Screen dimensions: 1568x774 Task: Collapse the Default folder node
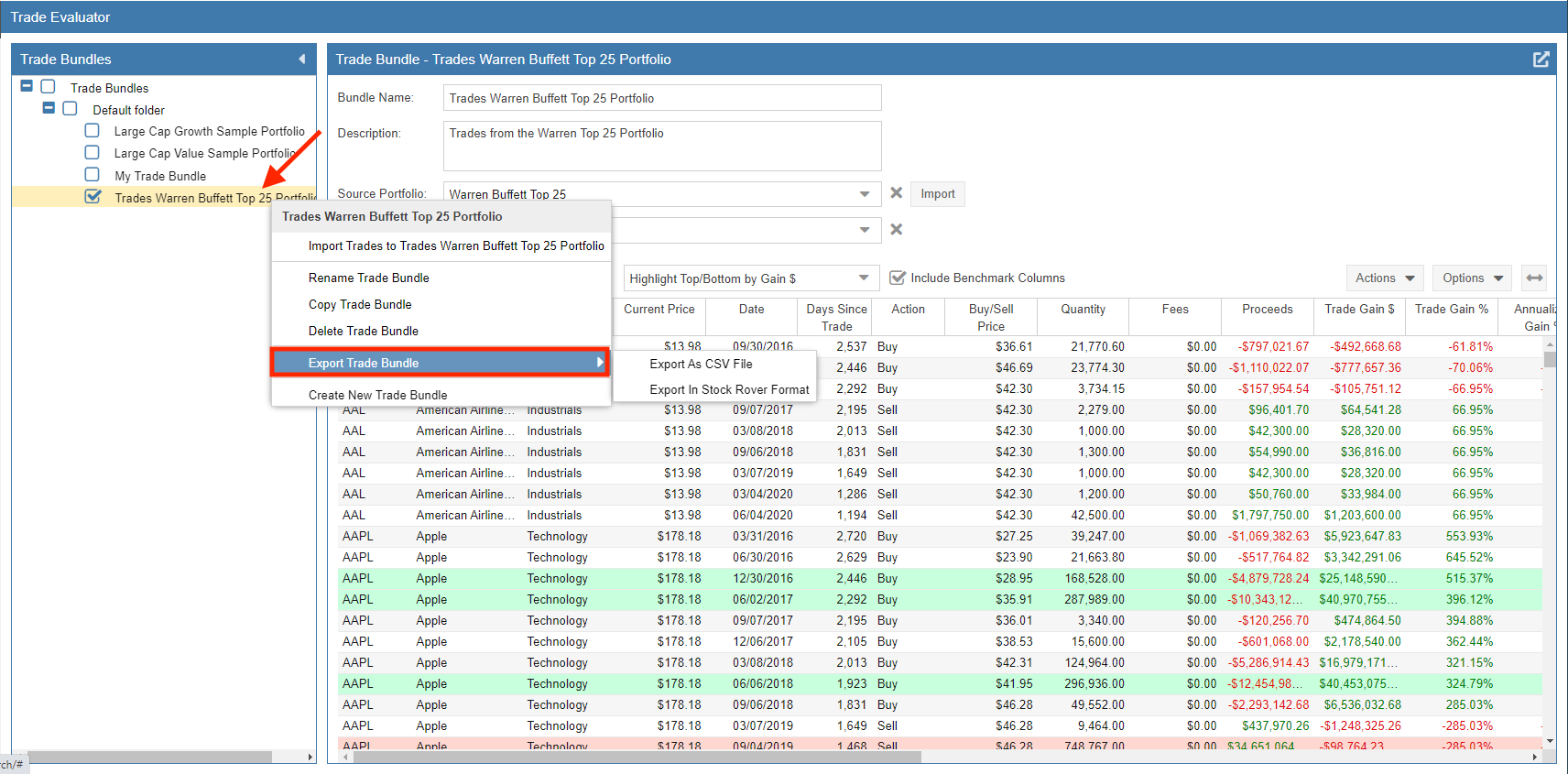point(49,108)
